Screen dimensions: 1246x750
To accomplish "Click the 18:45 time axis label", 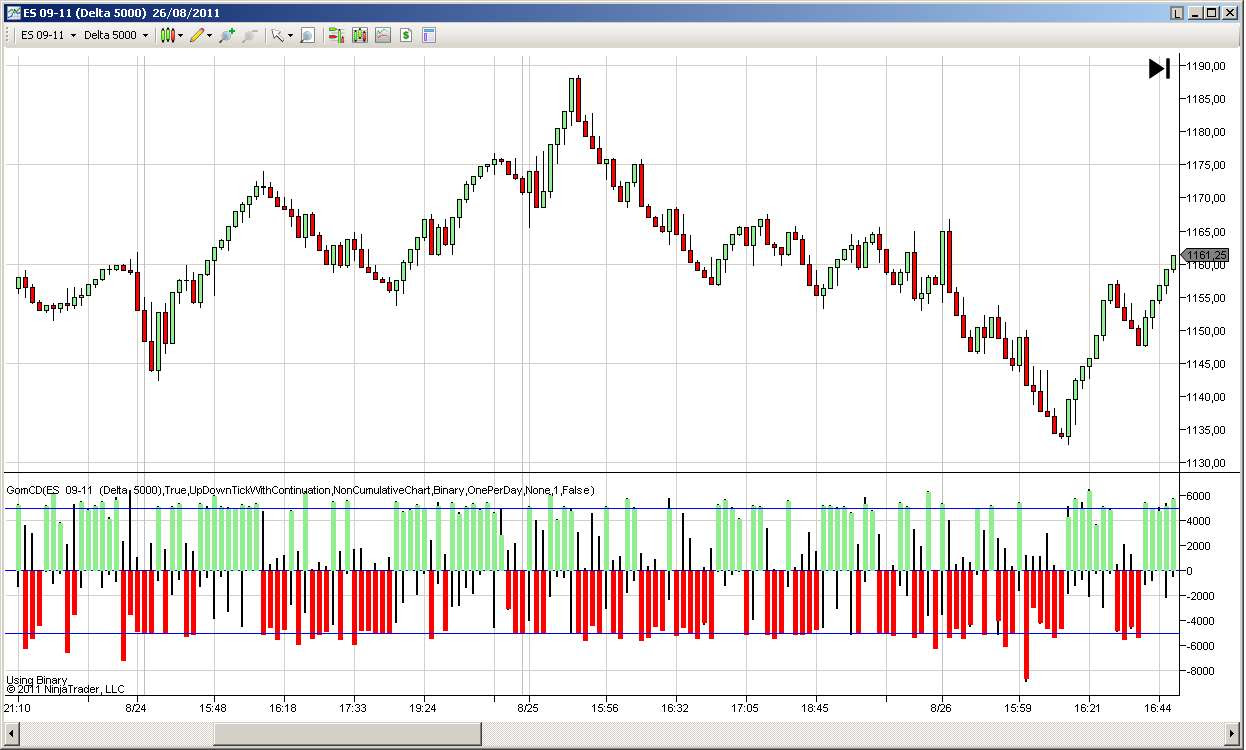I will click(815, 708).
